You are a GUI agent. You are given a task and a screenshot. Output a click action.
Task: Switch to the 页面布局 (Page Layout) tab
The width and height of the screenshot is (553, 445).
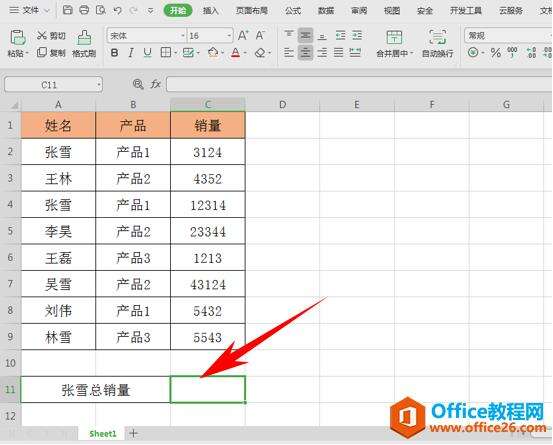click(251, 11)
